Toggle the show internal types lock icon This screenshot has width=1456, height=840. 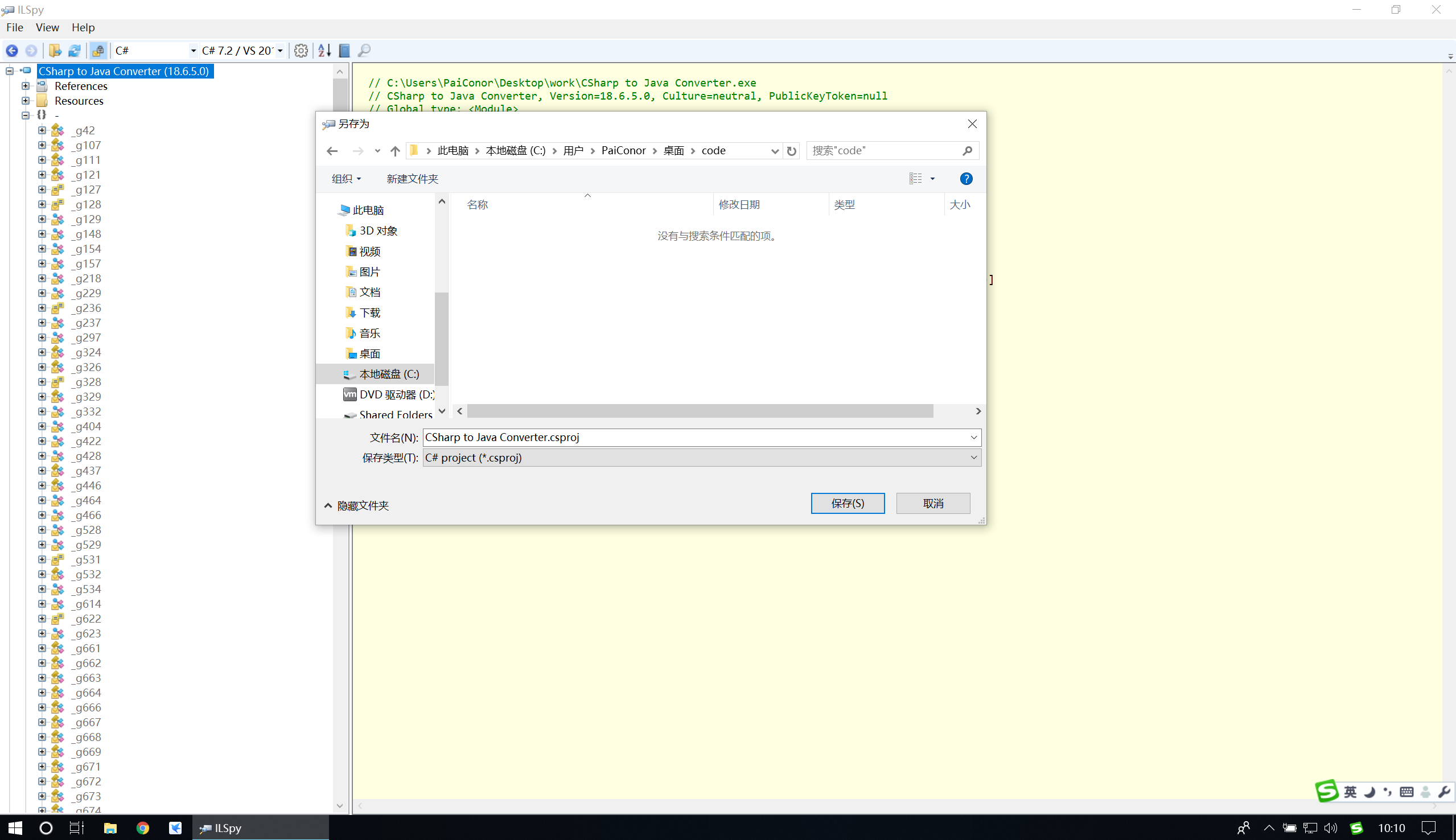pos(98,51)
